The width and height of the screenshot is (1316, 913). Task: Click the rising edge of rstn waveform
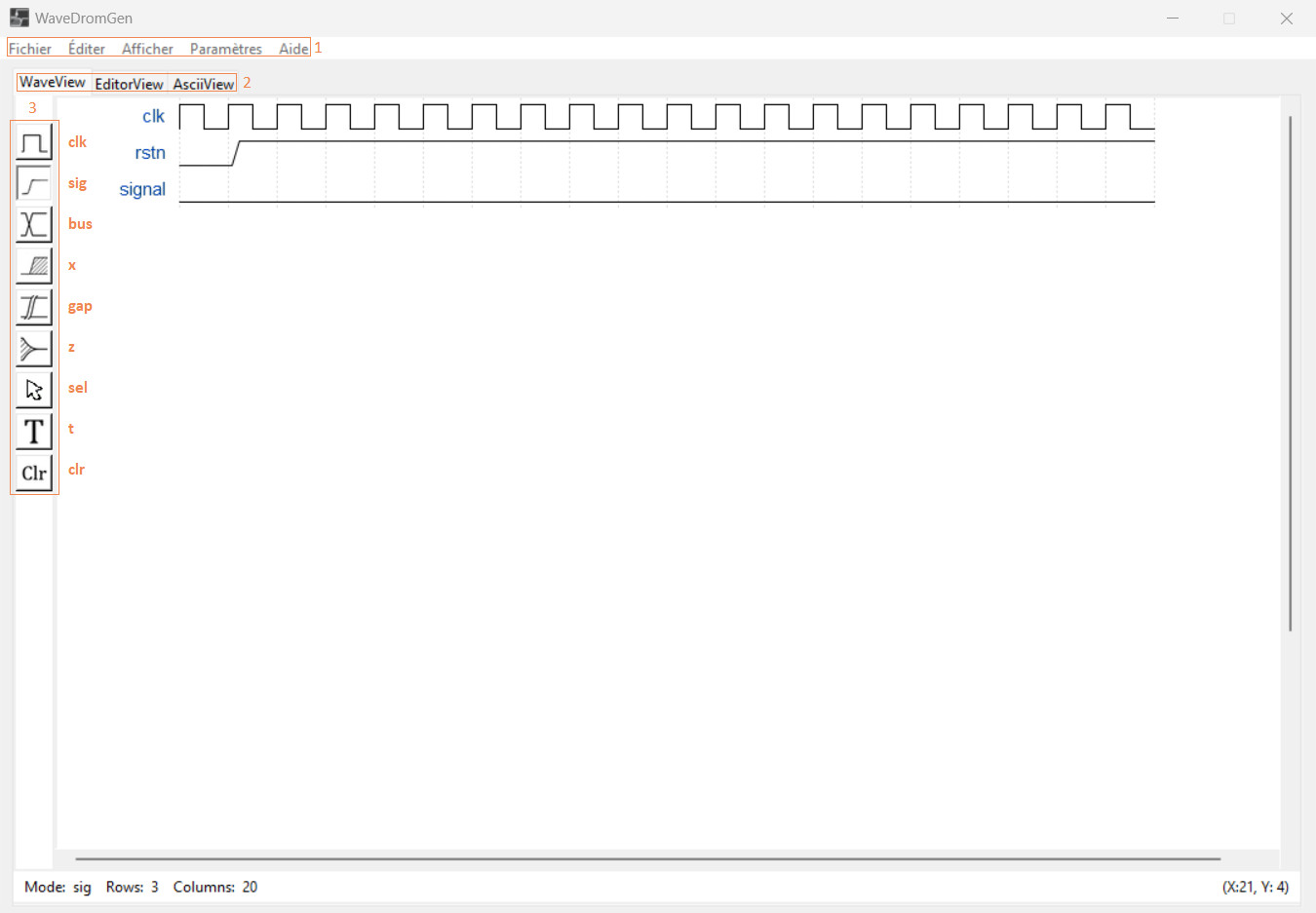(235, 153)
